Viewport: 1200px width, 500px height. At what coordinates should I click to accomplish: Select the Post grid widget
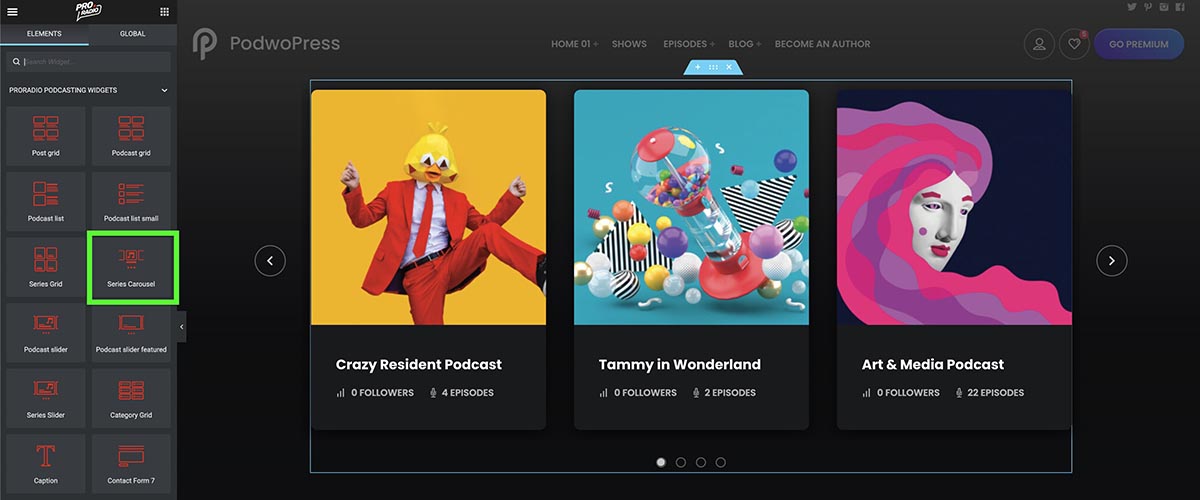tap(46, 136)
